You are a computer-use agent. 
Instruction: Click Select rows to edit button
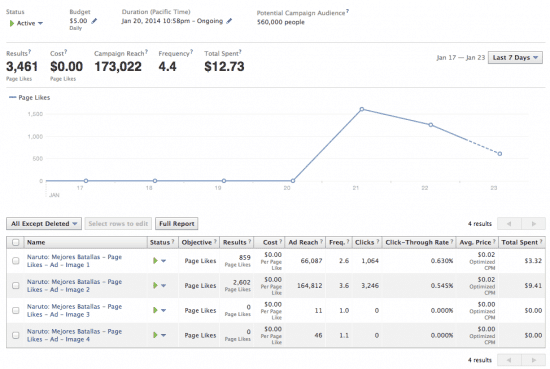(x=118, y=223)
